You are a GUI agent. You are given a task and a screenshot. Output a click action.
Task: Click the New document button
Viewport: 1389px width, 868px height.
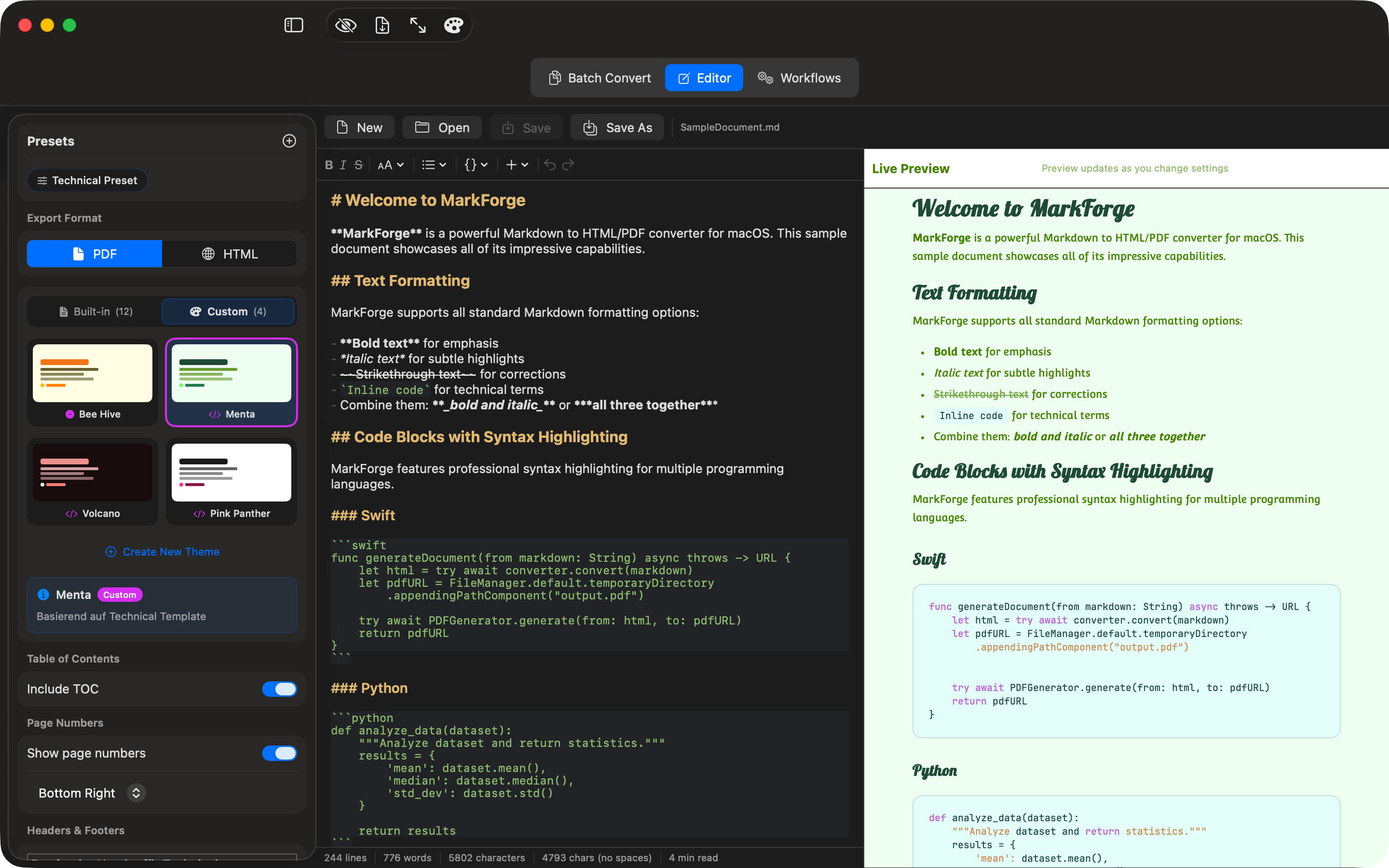pos(359,127)
